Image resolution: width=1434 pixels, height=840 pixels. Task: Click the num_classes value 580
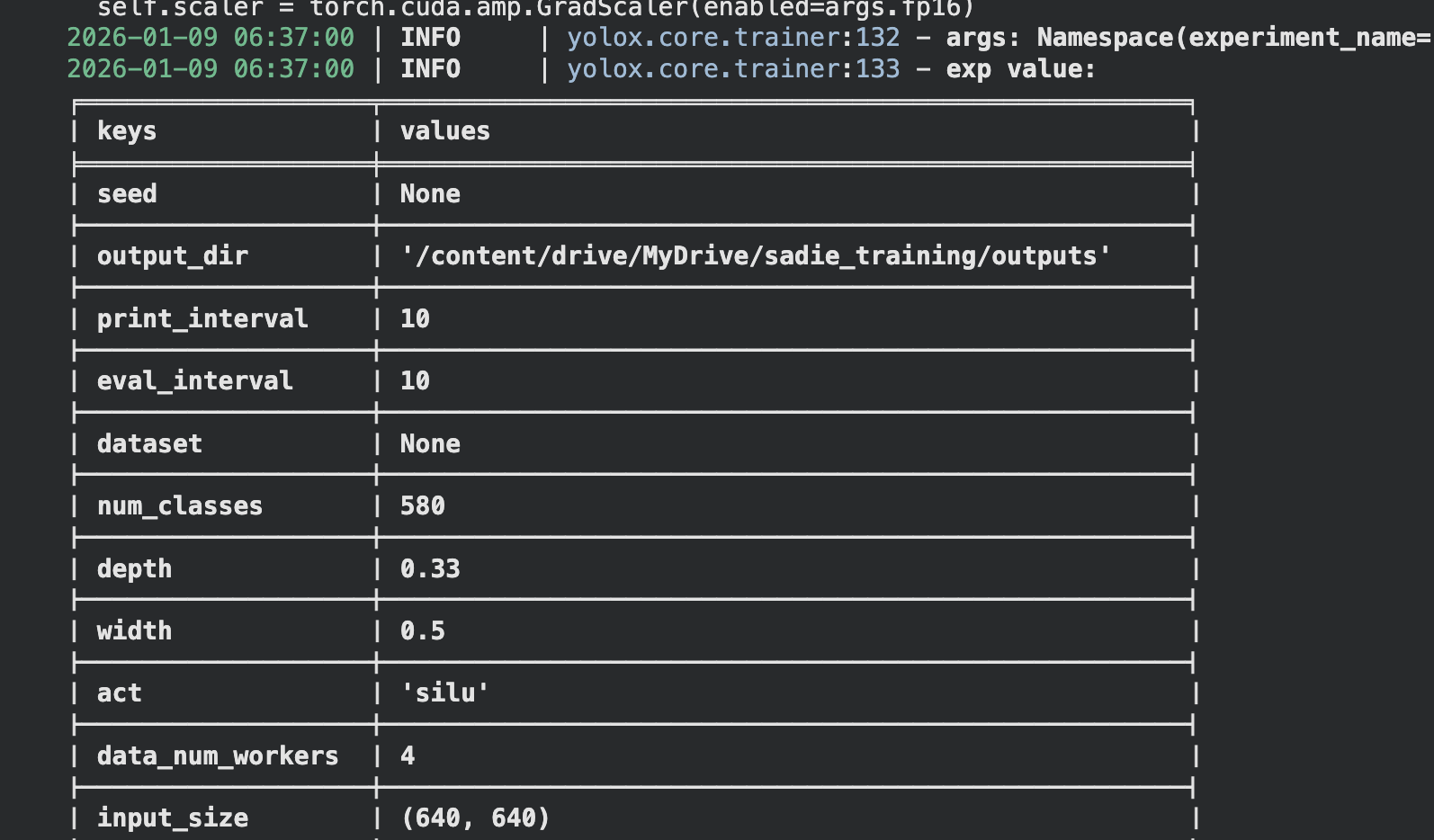[422, 506]
